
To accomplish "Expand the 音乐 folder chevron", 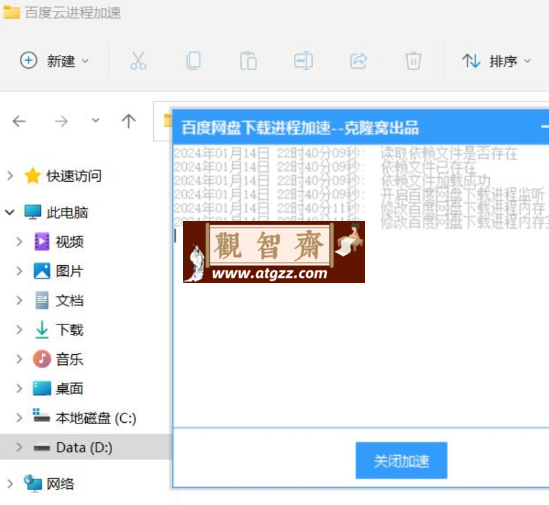I will [19, 359].
